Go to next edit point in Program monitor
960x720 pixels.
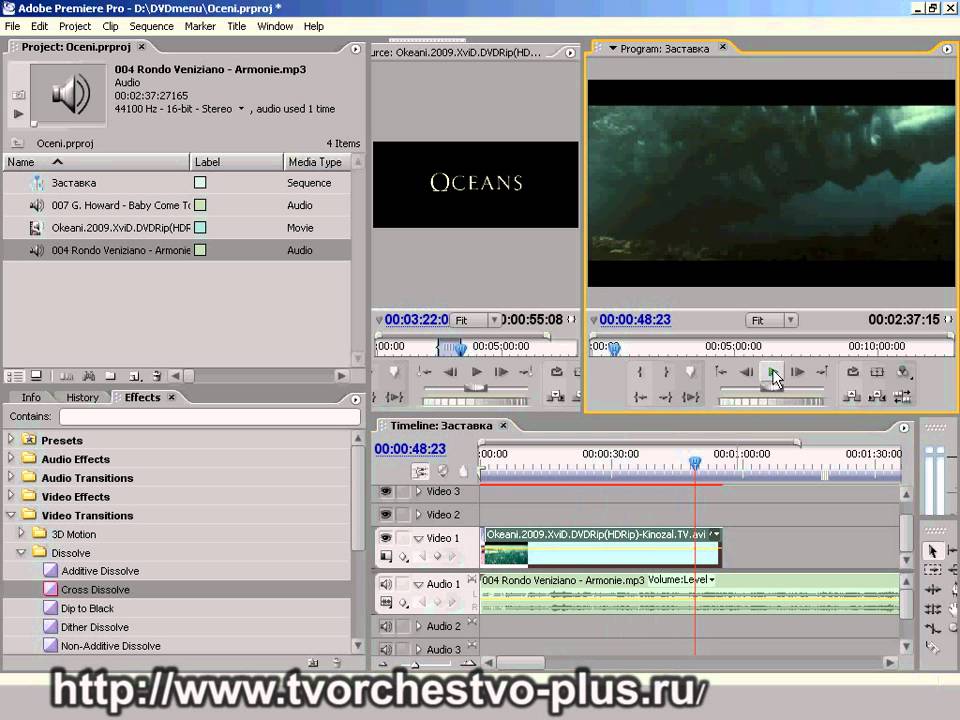point(822,372)
